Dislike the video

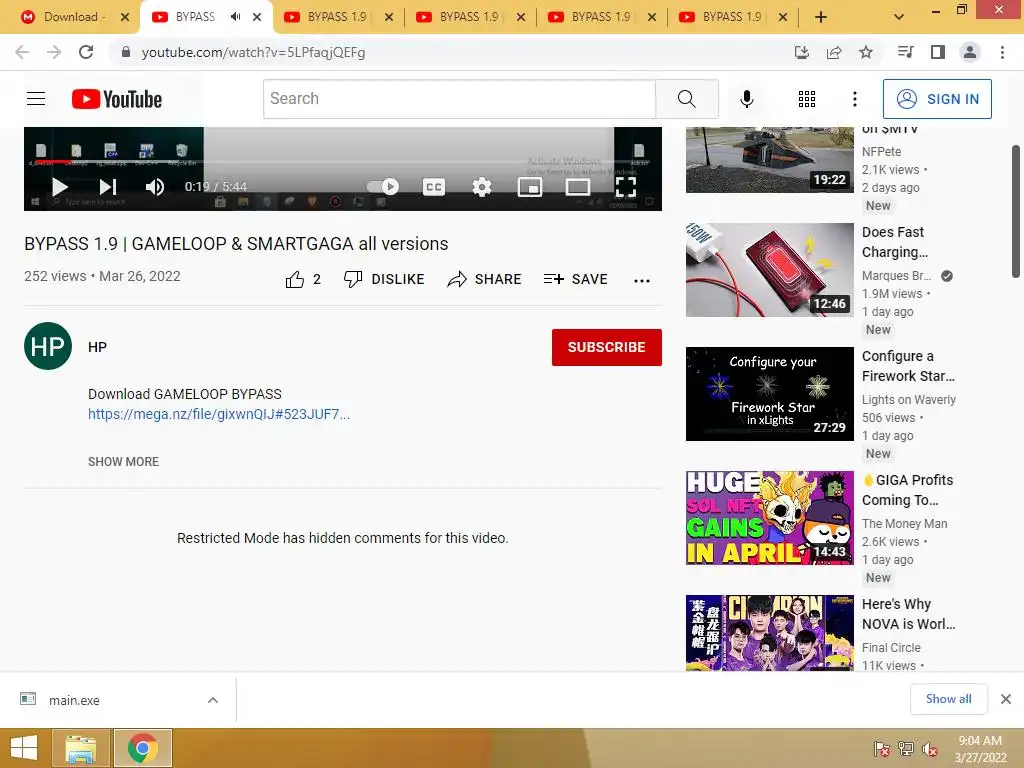click(x=384, y=280)
